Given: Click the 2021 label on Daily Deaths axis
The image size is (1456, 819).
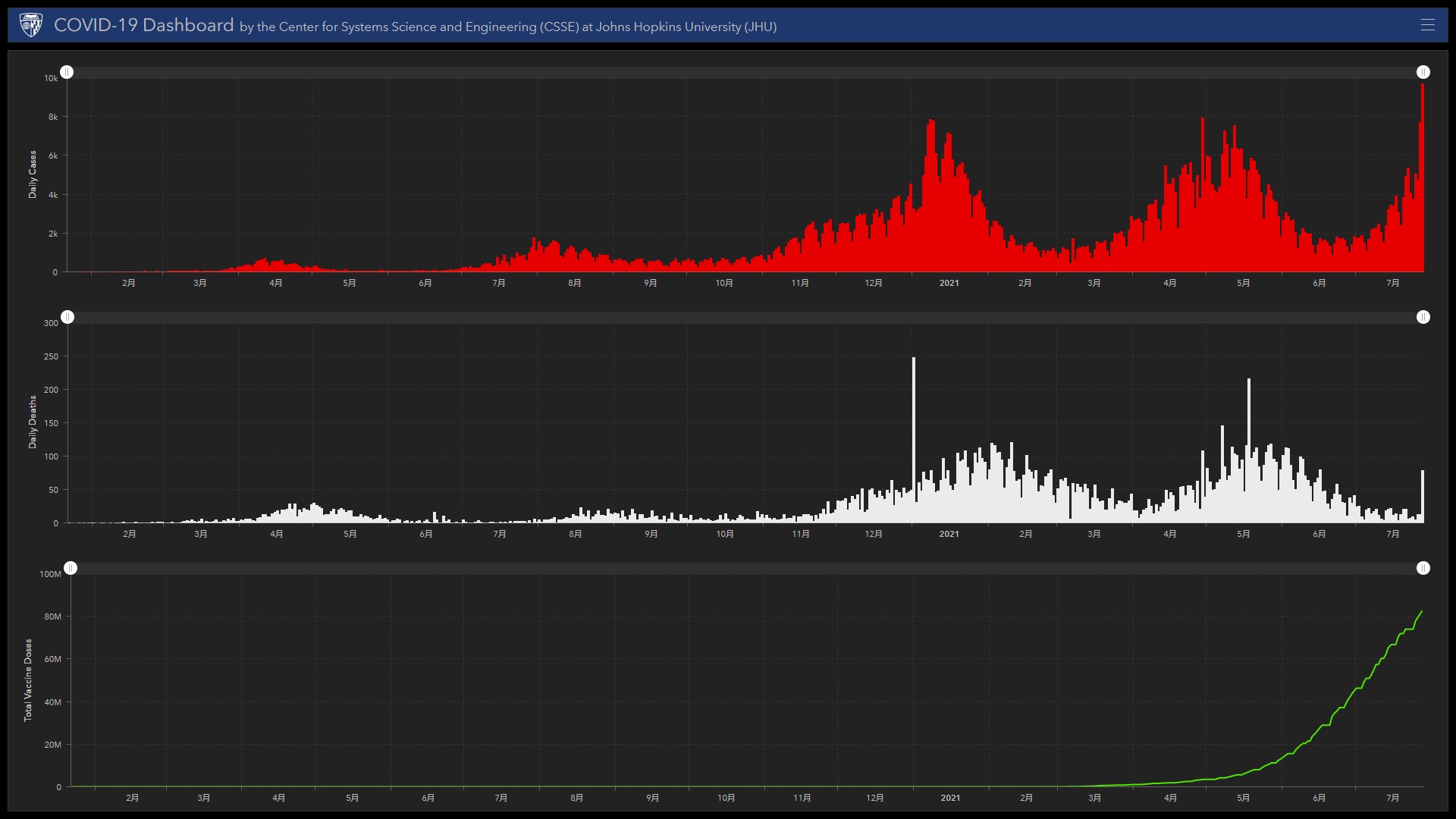Looking at the screenshot, I should (x=949, y=534).
